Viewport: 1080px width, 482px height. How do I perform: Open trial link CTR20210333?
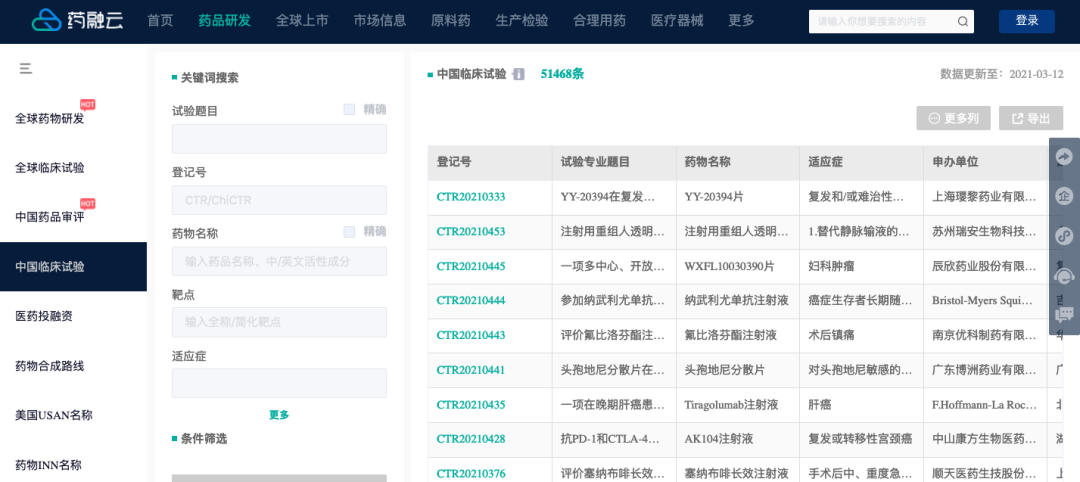click(x=471, y=197)
